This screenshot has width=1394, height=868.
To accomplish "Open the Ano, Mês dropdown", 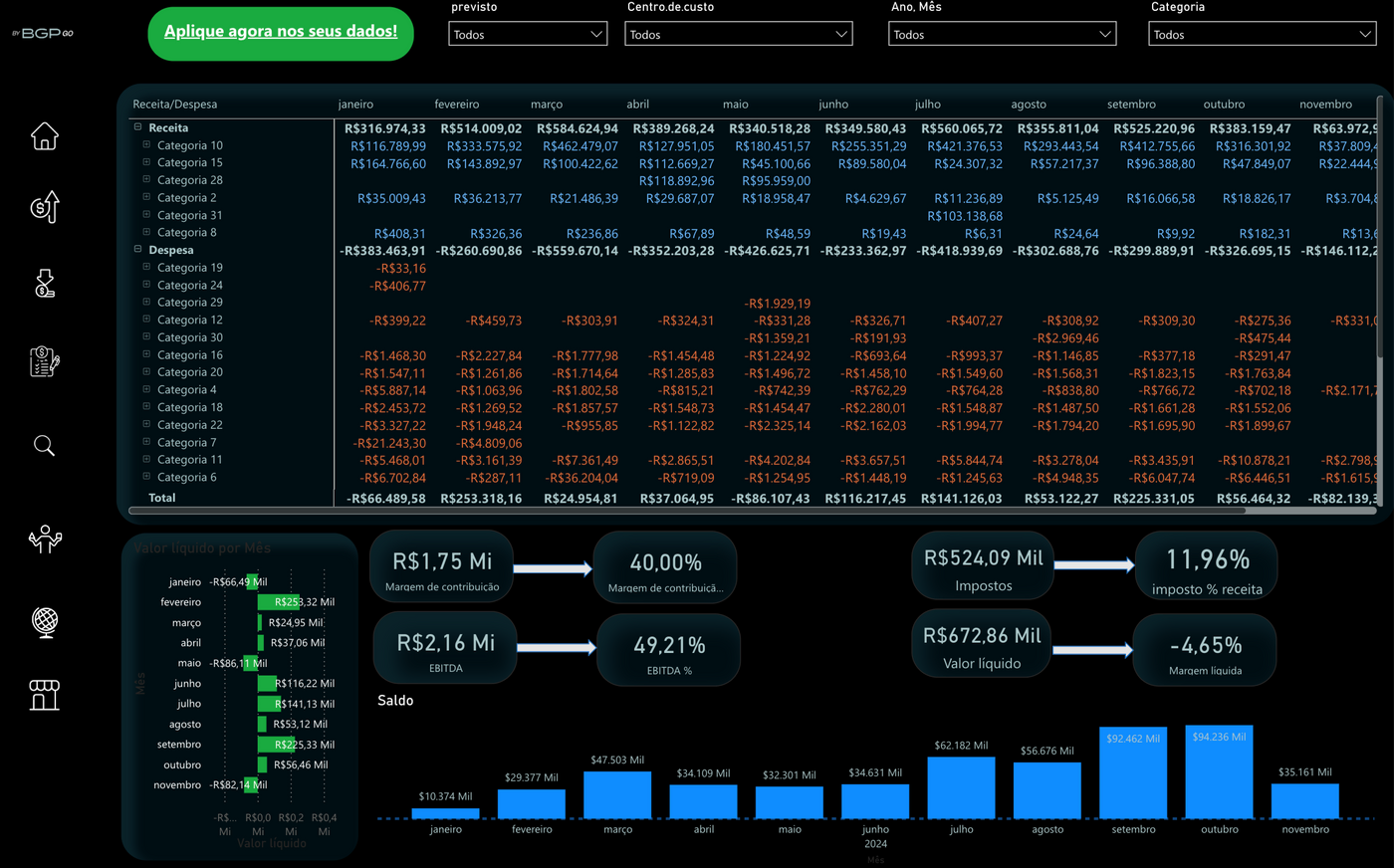I will pos(1002,34).
